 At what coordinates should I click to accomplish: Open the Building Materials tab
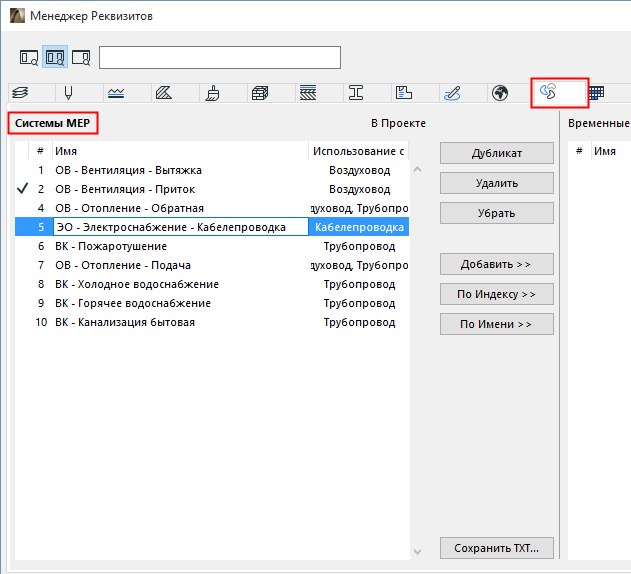[260, 93]
